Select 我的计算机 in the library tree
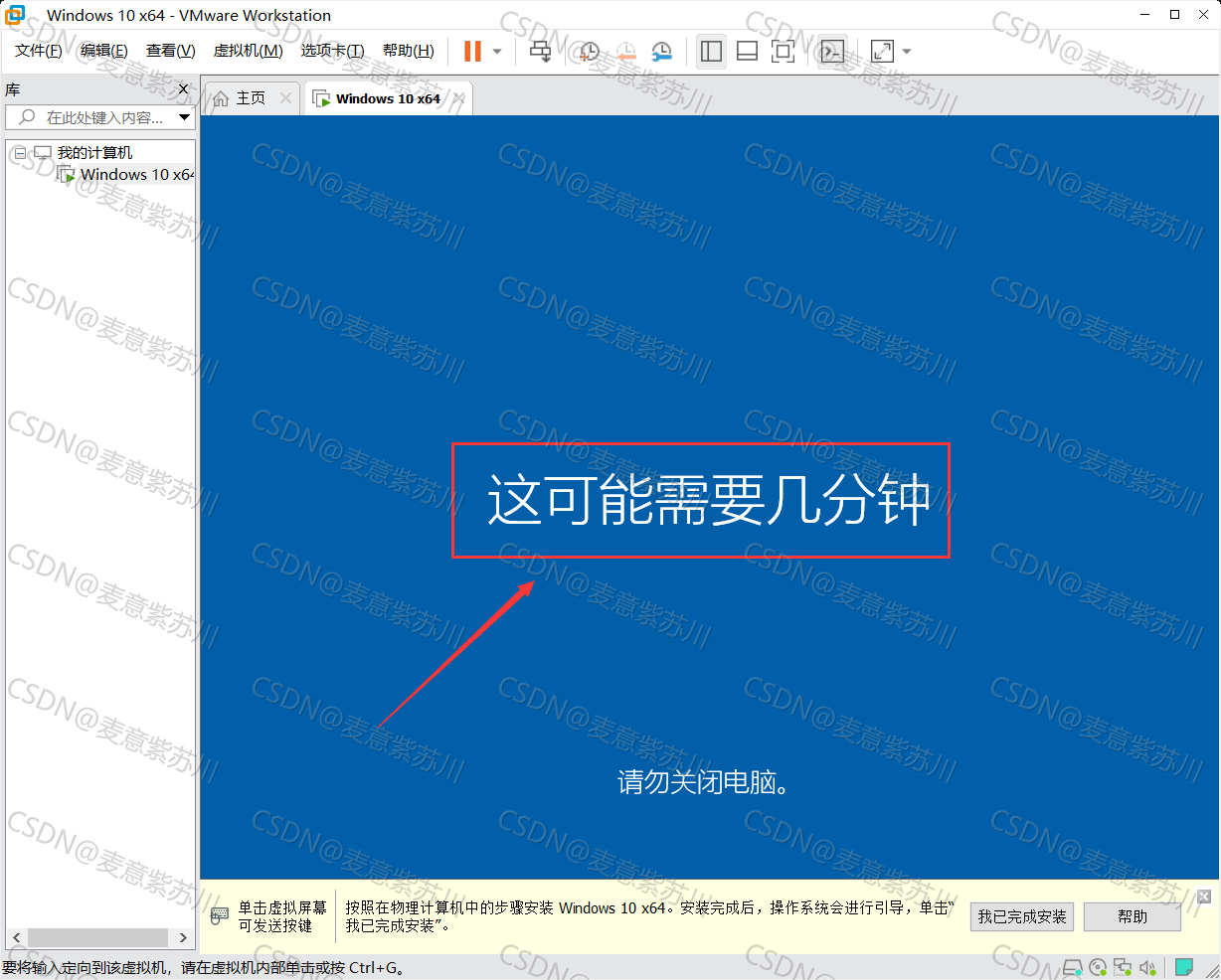 (94, 152)
